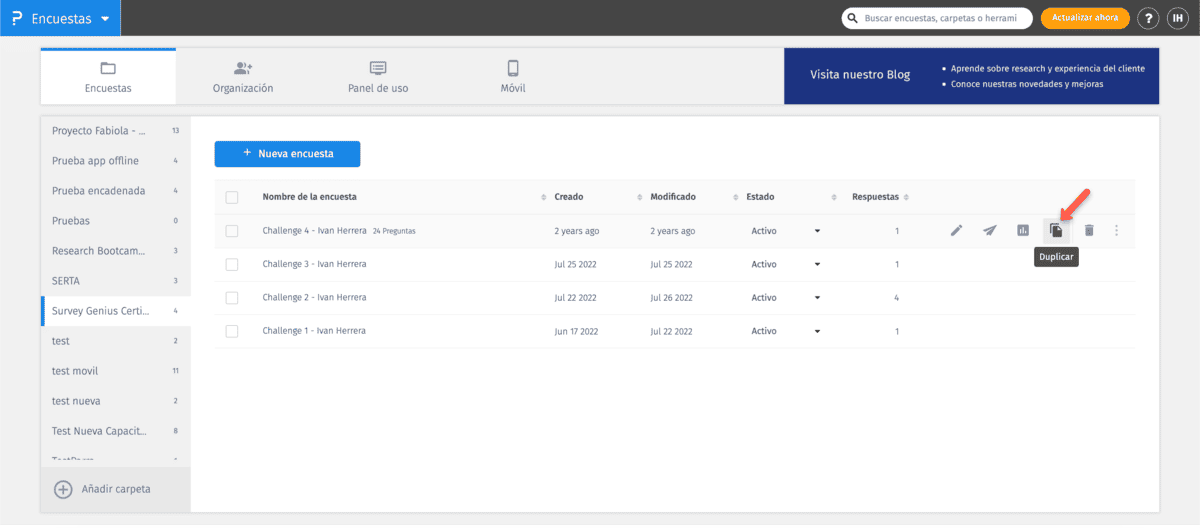Toggle the select-all checkbox in table header

pyautogui.click(x=232, y=197)
